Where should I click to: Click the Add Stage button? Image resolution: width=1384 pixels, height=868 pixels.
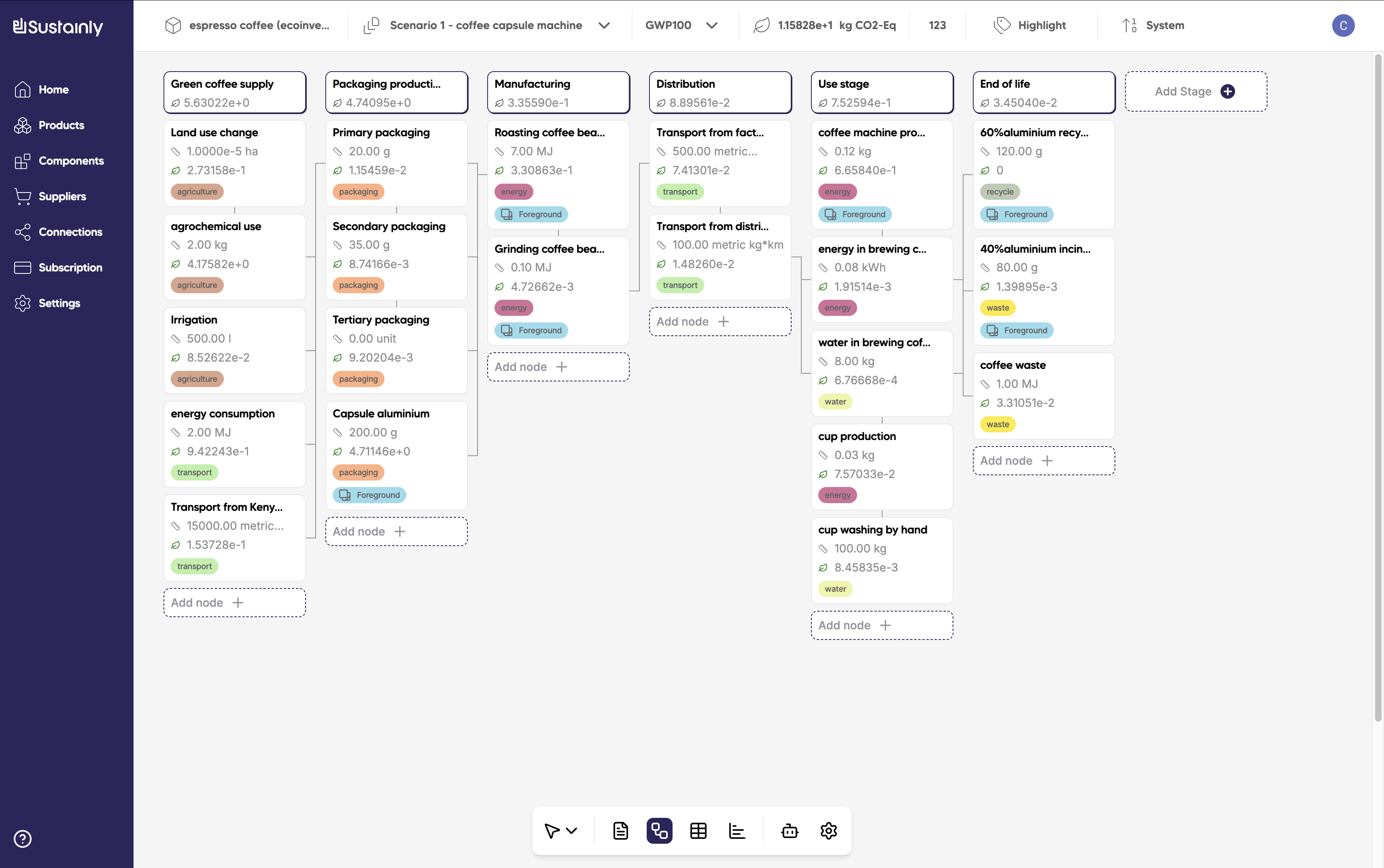pyautogui.click(x=1196, y=91)
